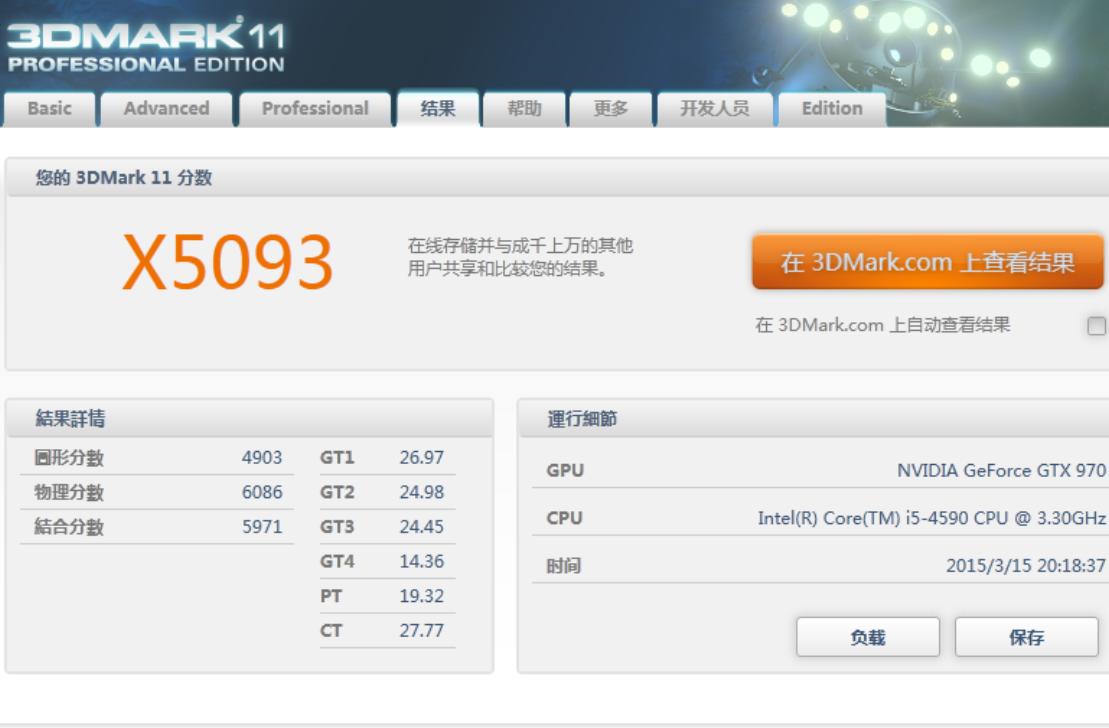Image resolution: width=1109 pixels, height=728 pixels.
Task: Click the GPU row label
Action: tap(565, 470)
